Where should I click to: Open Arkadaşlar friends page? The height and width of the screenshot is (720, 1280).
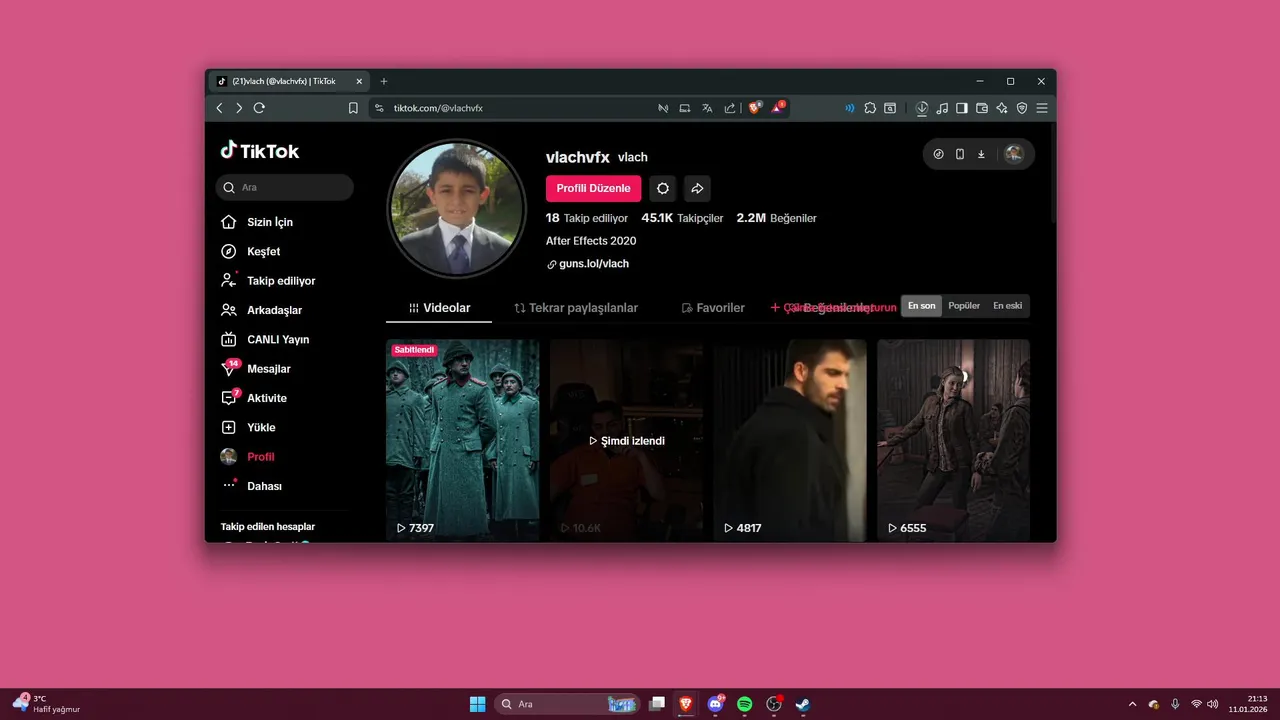(262, 310)
